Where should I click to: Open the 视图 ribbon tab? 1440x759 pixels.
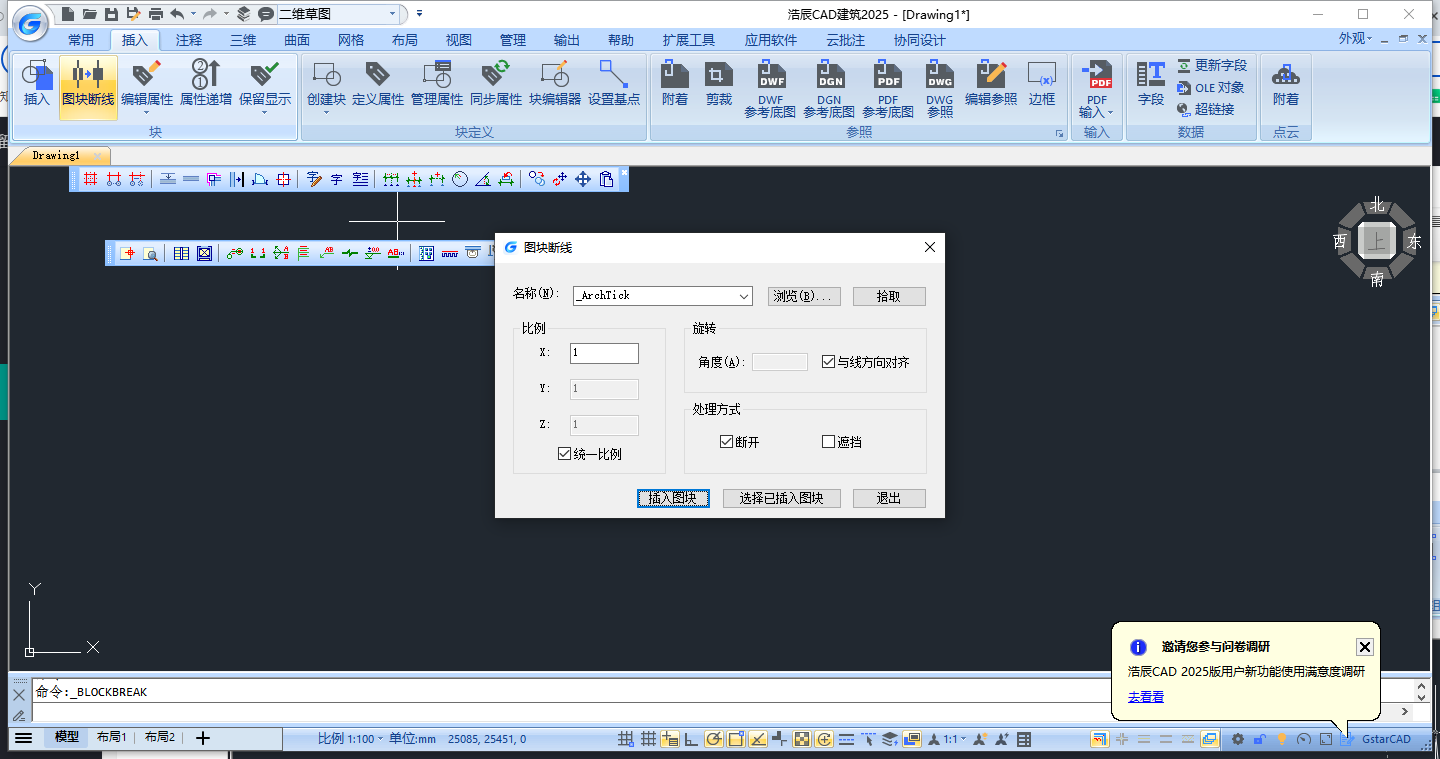(x=458, y=40)
